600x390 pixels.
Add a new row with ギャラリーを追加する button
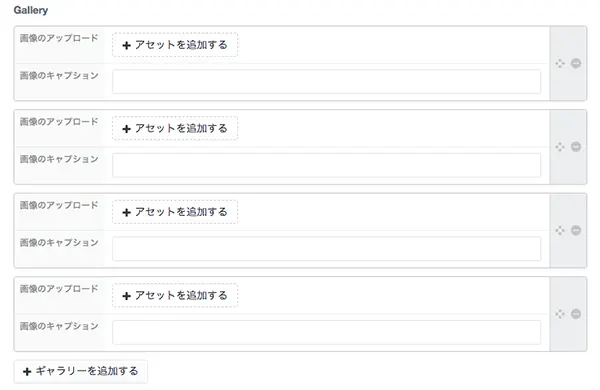[x=81, y=371]
